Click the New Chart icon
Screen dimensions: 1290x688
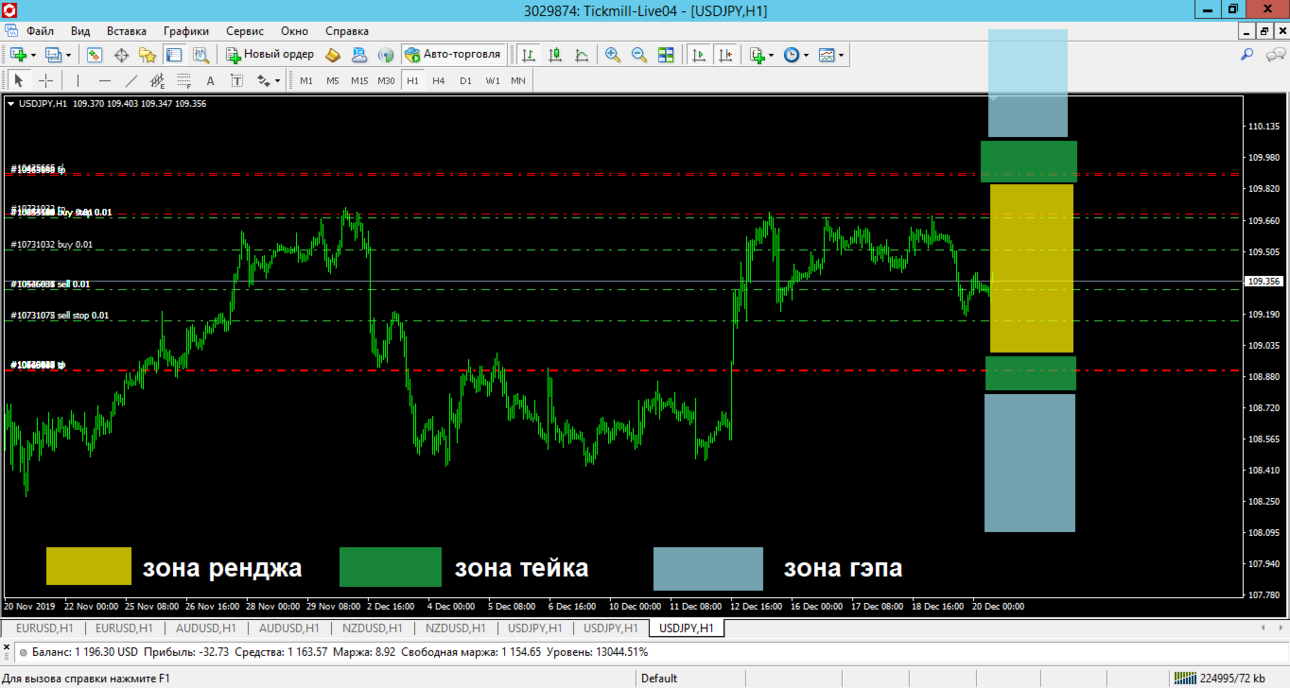(18, 55)
